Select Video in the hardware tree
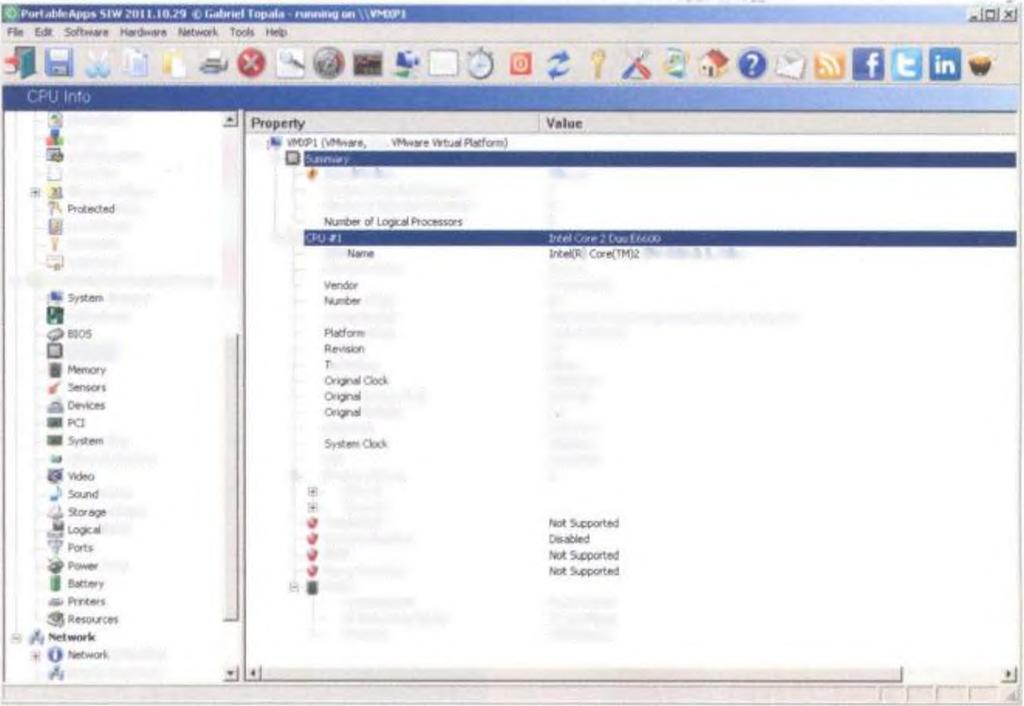Screen dimensions: 1024x706 point(81,476)
